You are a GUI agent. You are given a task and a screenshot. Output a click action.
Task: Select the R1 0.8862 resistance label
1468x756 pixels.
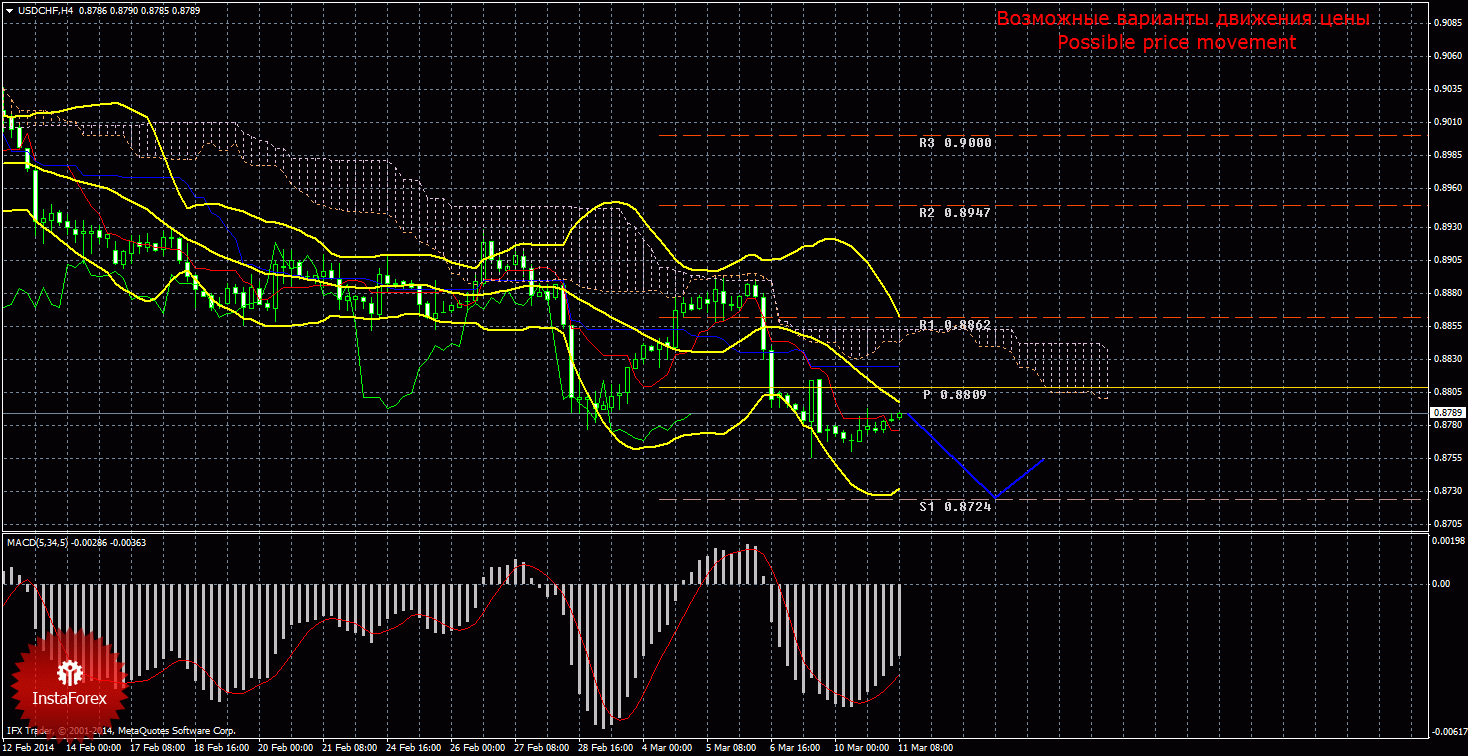tap(955, 325)
